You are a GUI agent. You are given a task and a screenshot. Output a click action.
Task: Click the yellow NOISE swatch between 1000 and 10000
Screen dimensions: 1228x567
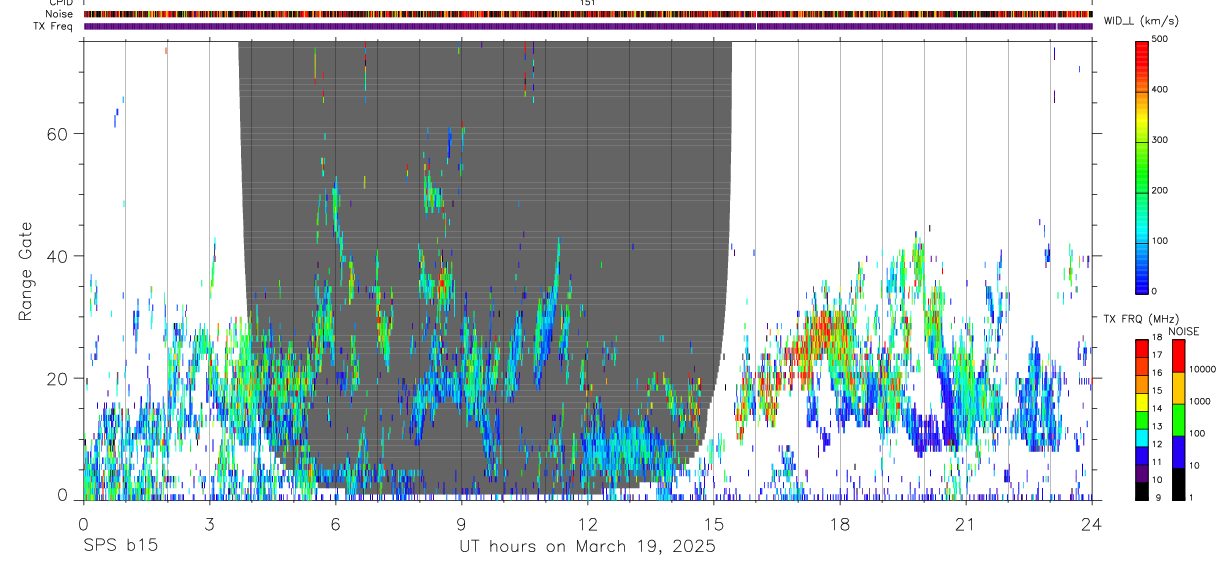1178,388
